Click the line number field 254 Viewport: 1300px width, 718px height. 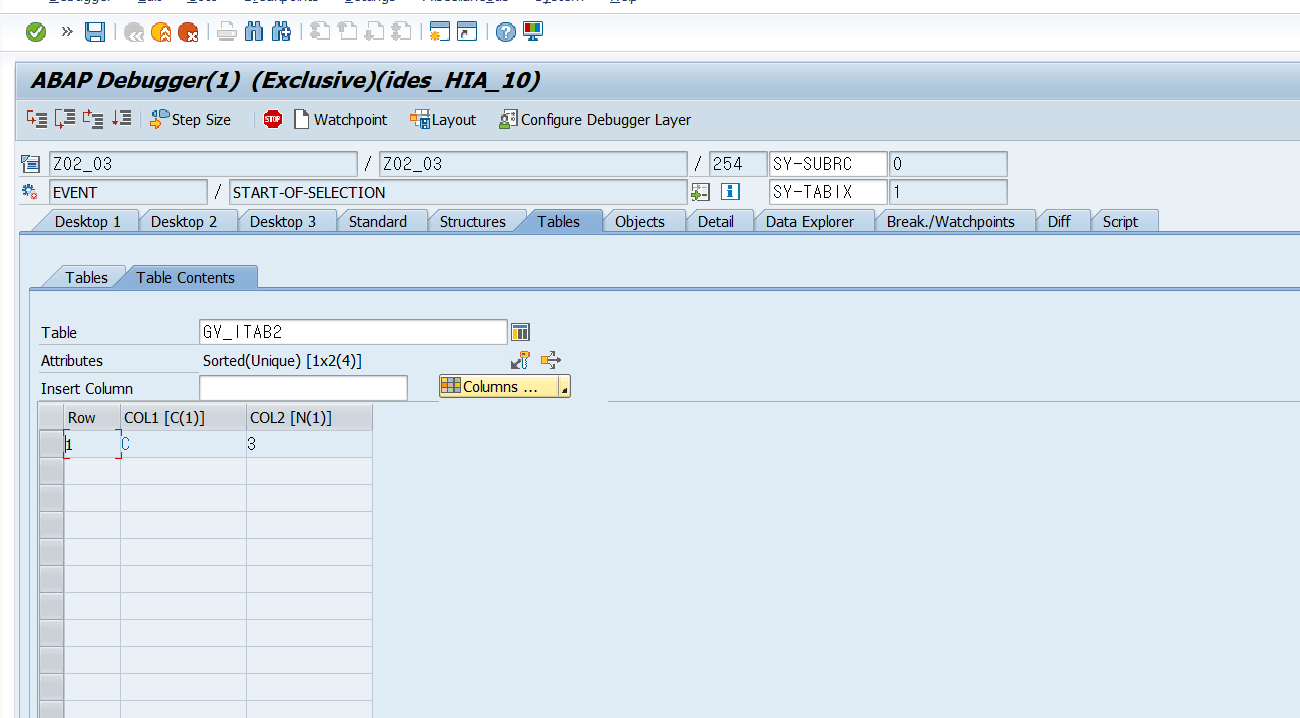739,164
